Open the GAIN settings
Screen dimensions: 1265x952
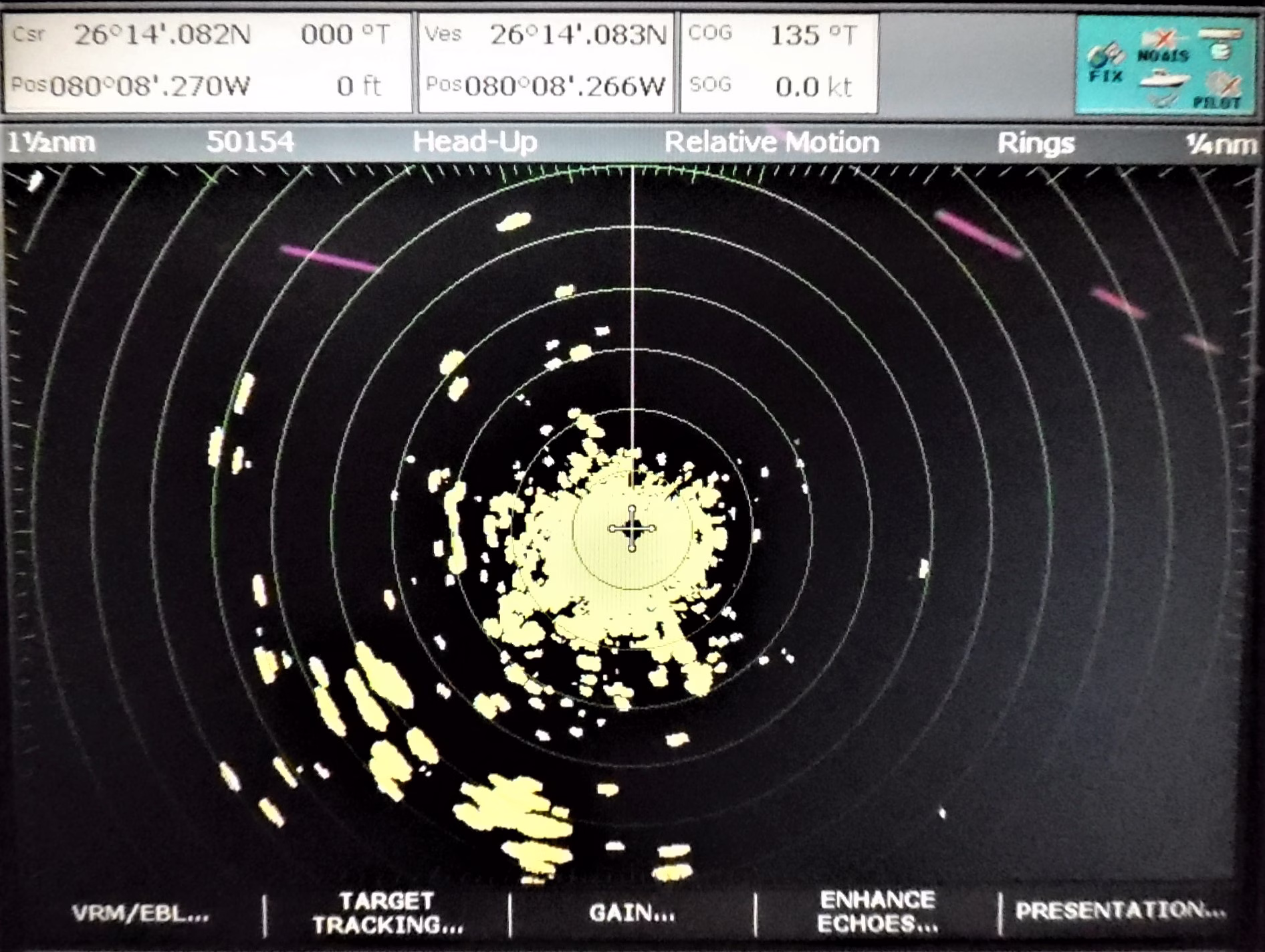point(632,913)
